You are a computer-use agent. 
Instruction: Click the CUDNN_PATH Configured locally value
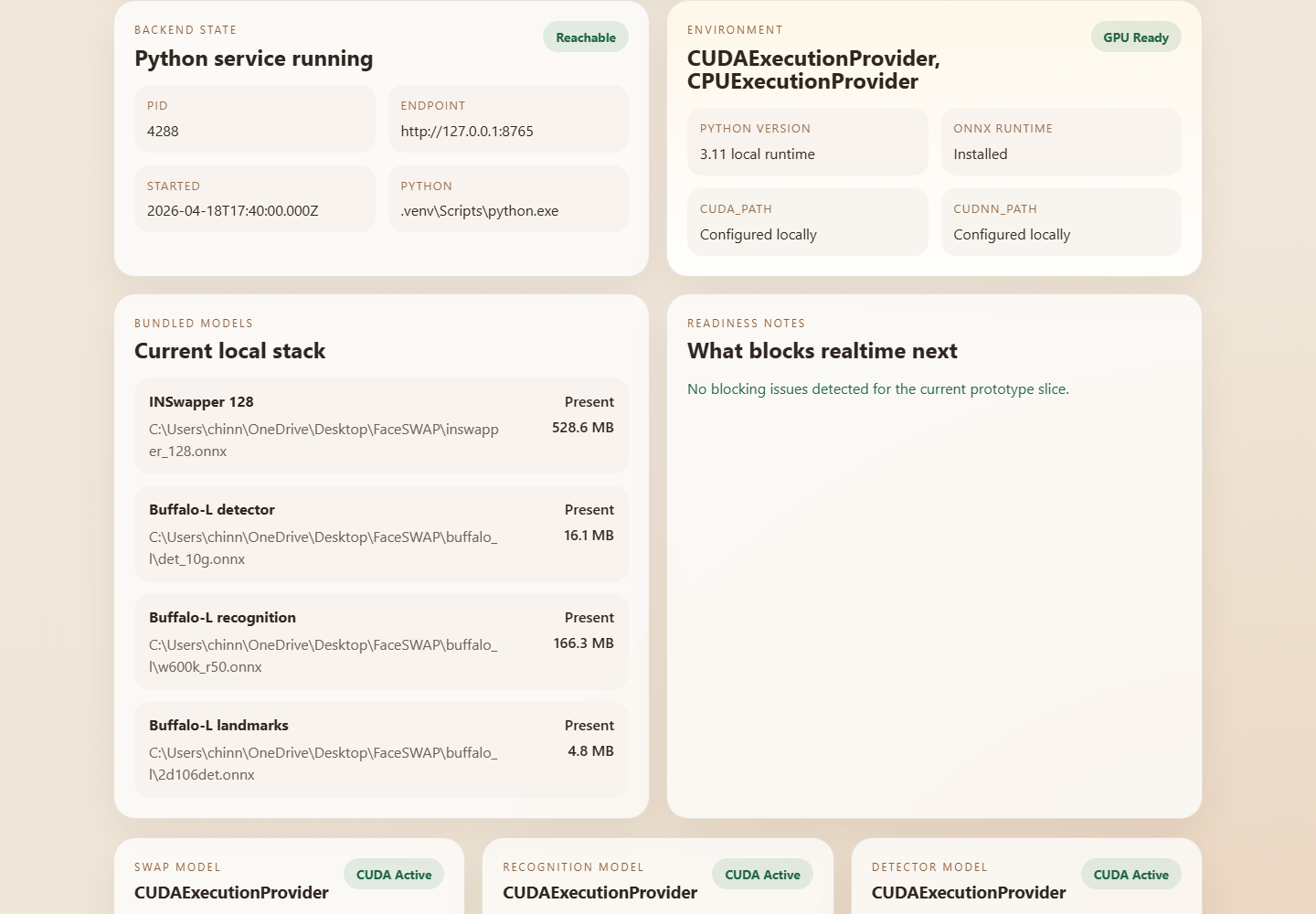[1012, 235]
